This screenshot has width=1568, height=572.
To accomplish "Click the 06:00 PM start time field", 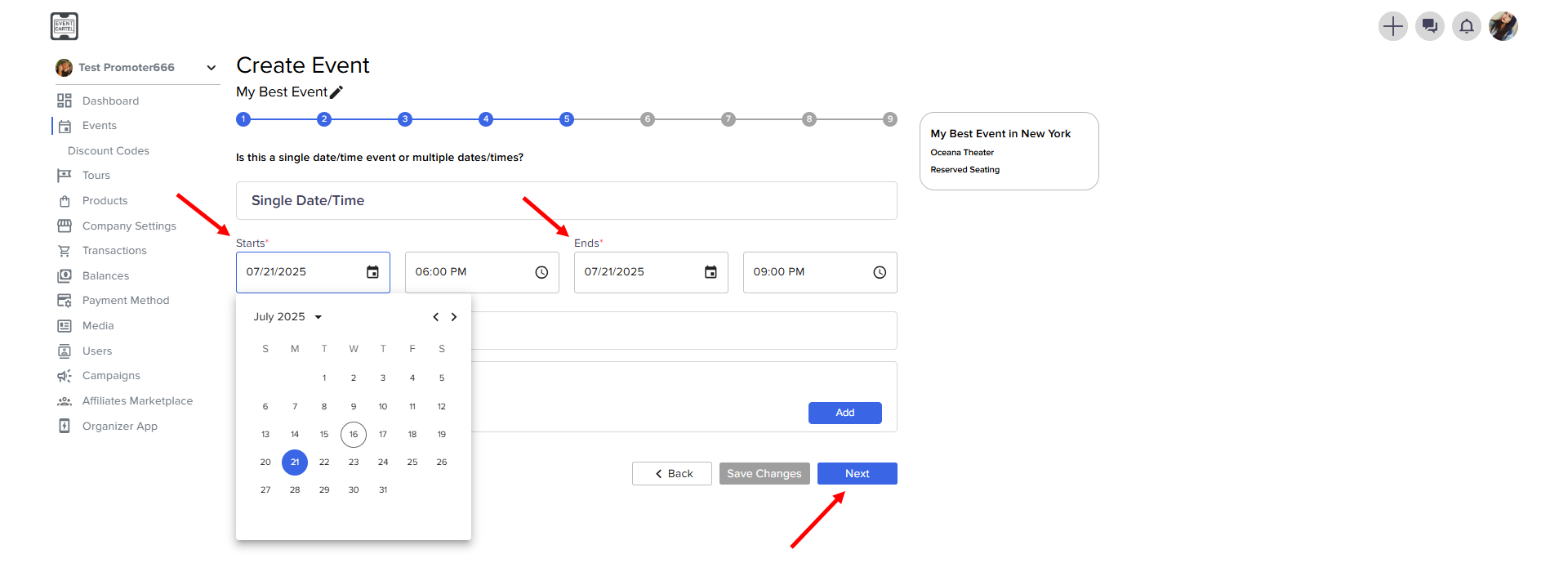I will click(x=482, y=272).
